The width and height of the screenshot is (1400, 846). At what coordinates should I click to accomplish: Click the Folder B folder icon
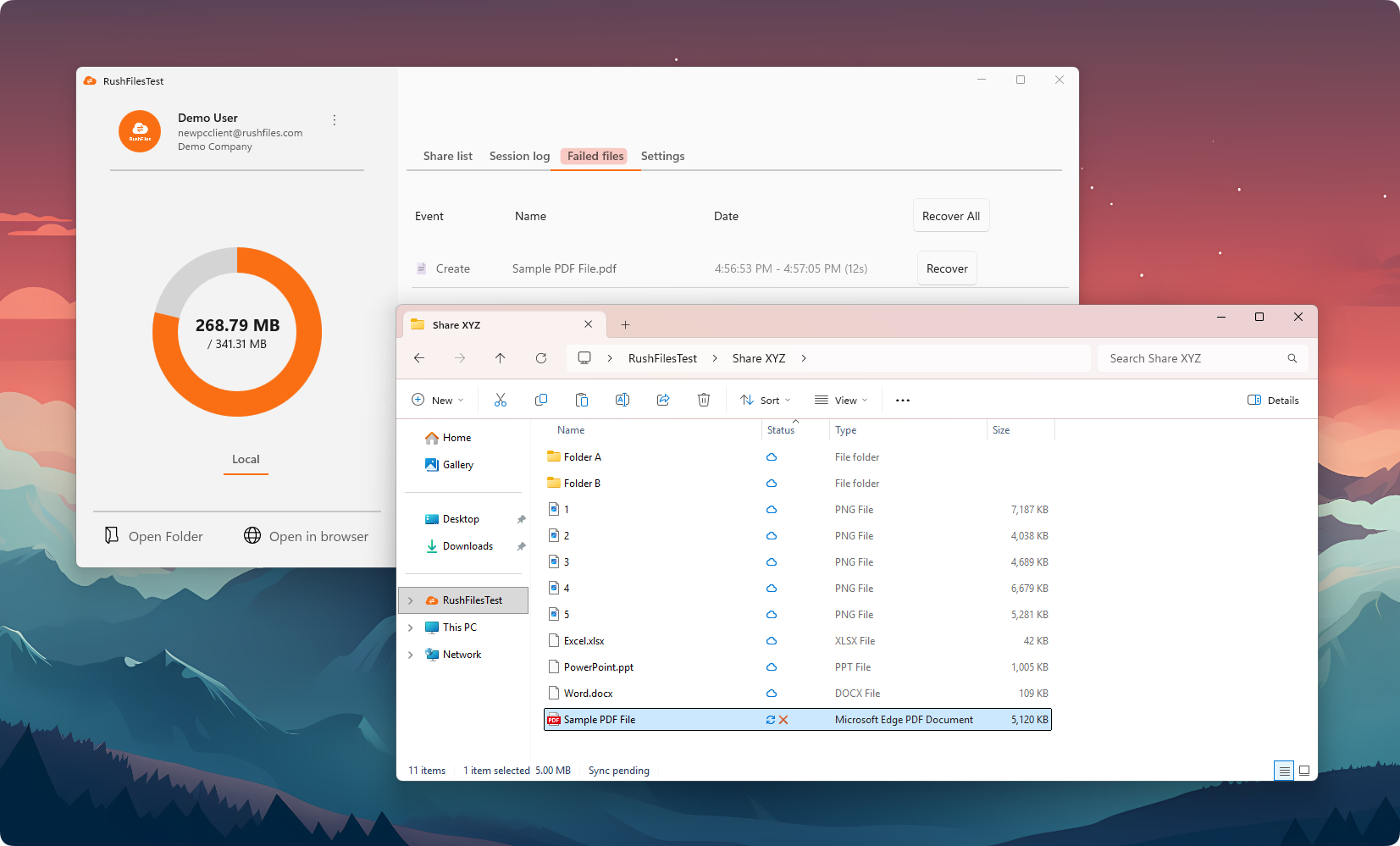[x=554, y=483]
